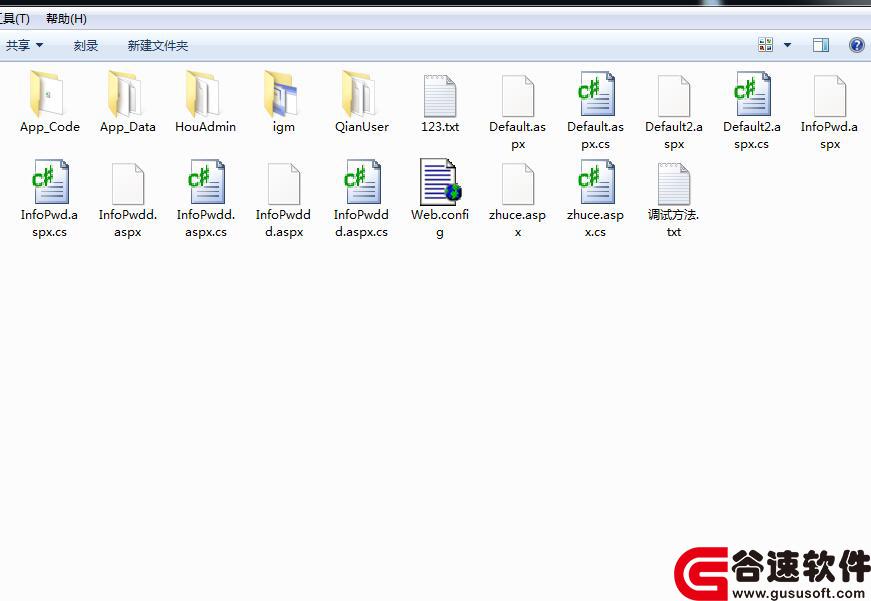Select the InfoPwdd.aspx.cs C# file icon
871x601 pixels.
tap(206, 182)
